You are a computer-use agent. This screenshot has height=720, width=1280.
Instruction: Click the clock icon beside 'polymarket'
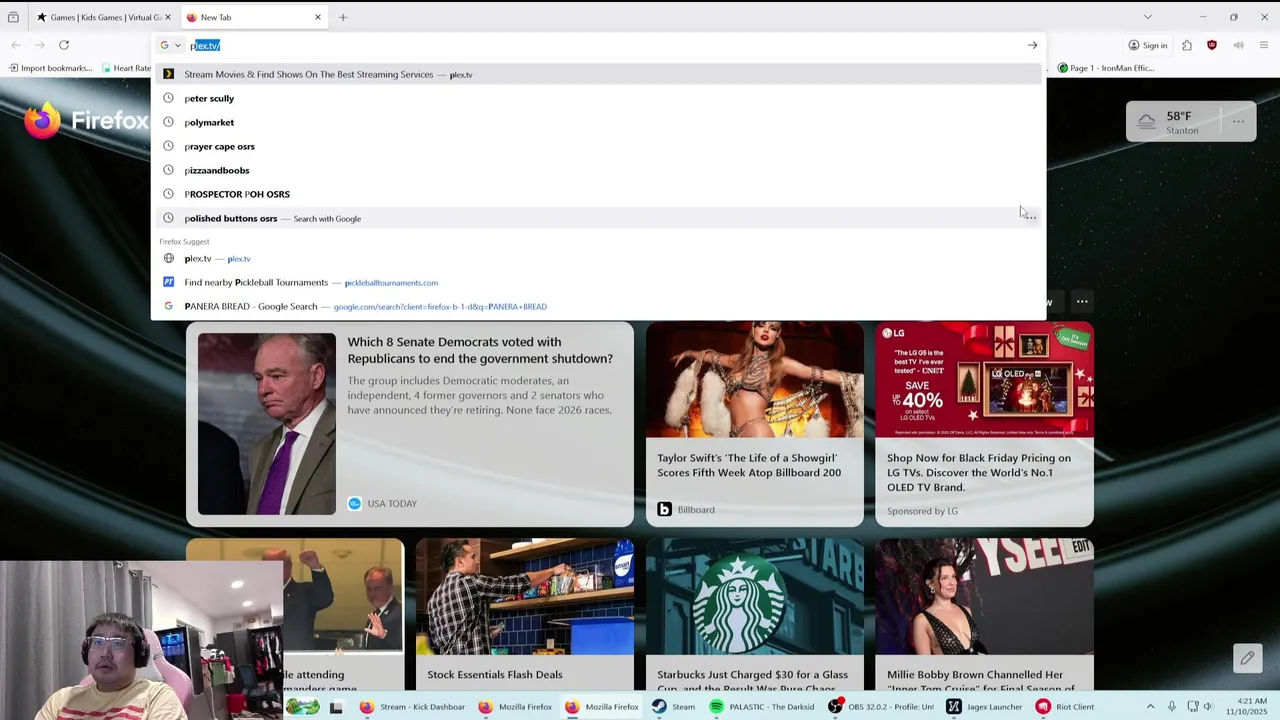(168, 122)
